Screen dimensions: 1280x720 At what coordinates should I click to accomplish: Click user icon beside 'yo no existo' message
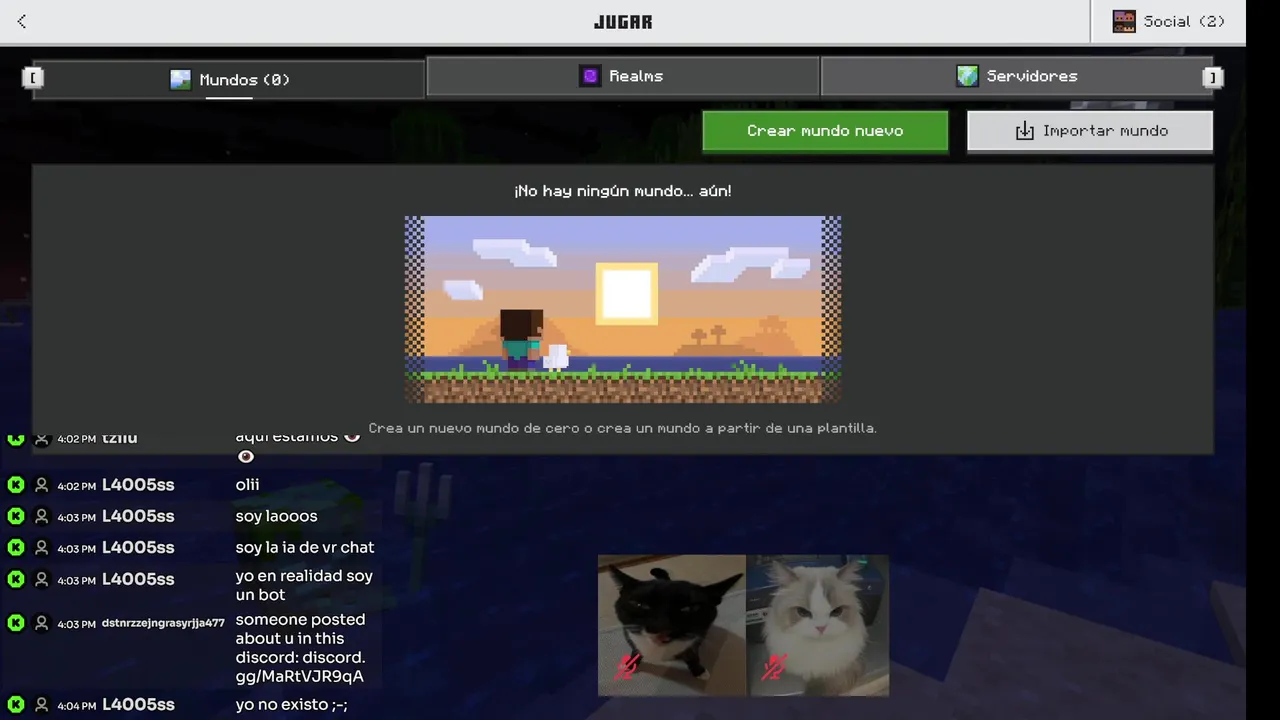[42, 705]
